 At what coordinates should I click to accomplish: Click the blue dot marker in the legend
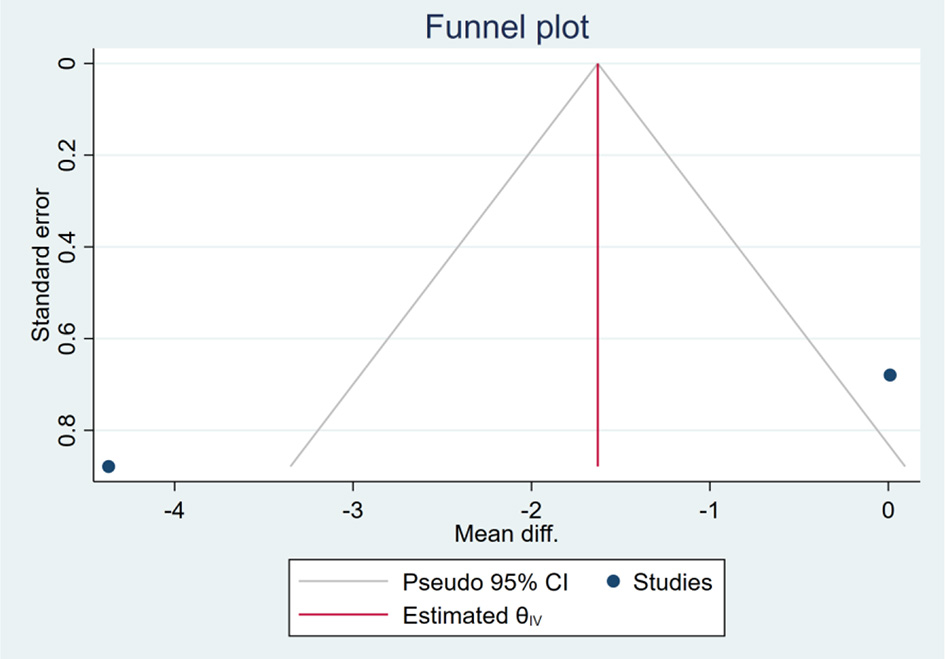tap(612, 581)
